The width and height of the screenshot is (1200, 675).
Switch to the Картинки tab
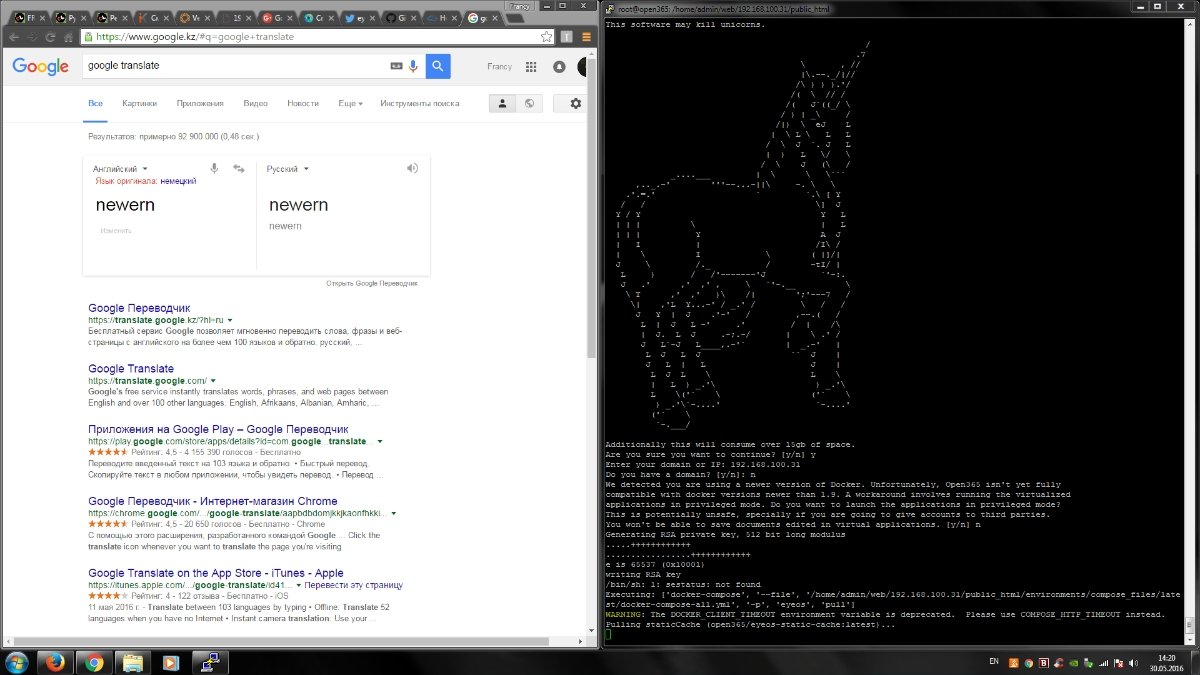[x=139, y=103]
